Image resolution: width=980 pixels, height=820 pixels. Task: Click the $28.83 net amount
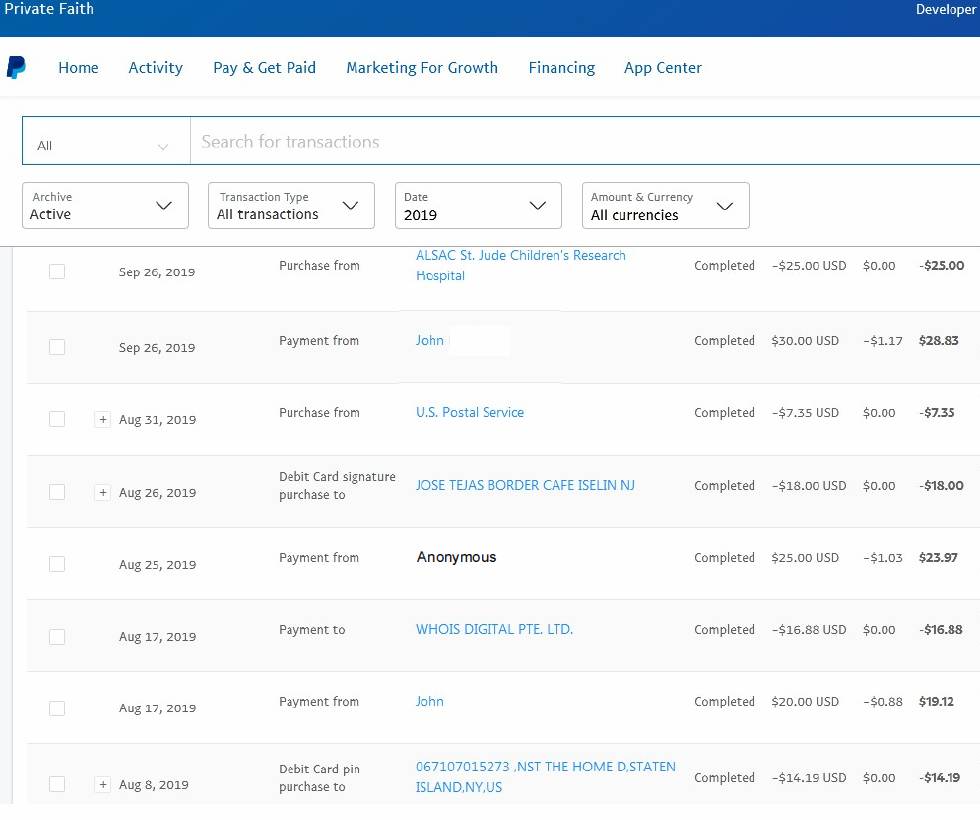[x=938, y=341]
